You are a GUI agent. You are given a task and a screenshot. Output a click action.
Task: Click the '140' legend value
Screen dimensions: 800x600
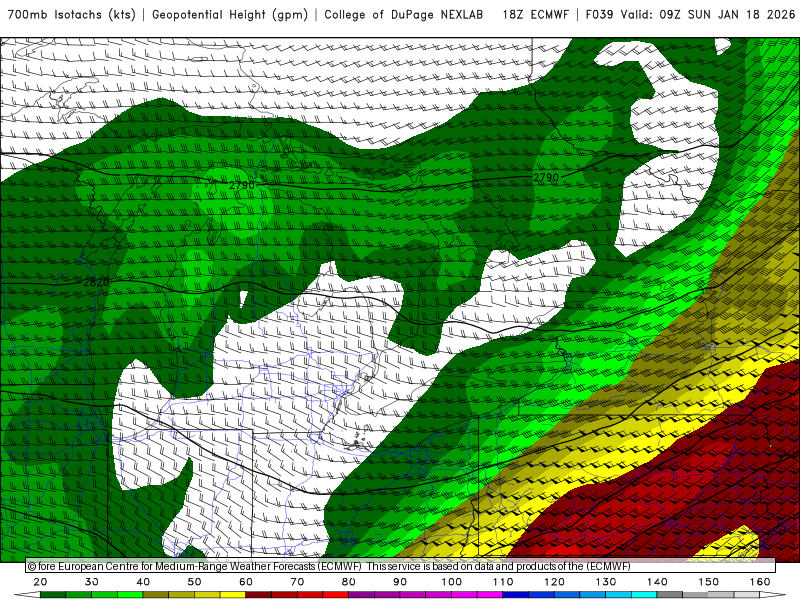657,582
